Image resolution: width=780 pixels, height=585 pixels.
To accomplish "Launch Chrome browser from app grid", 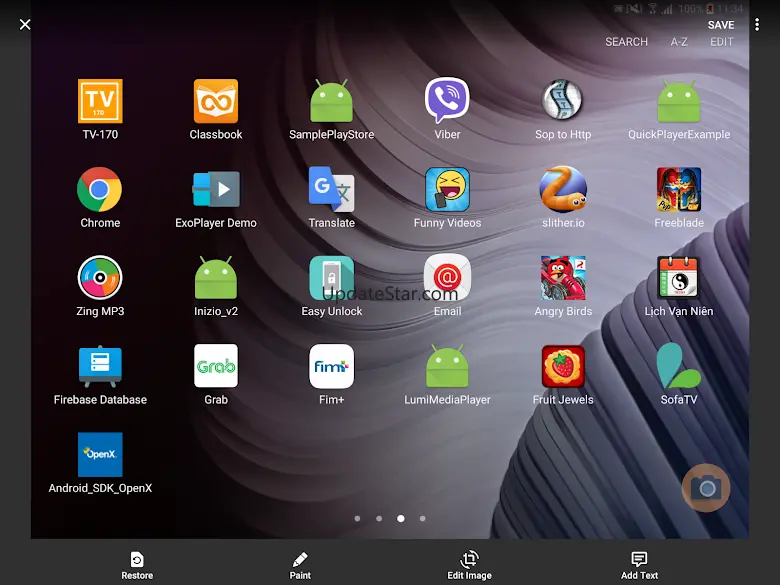I will coord(100,189).
